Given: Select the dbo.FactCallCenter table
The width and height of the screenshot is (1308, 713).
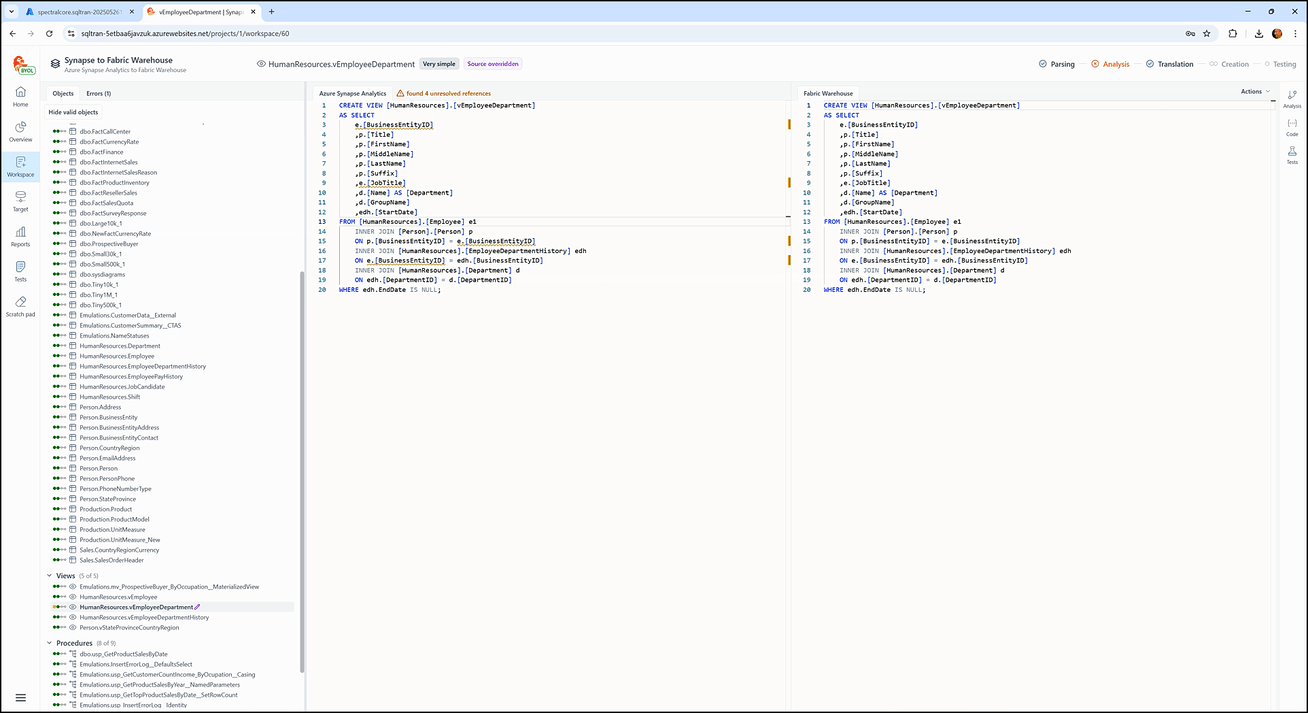Looking at the screenshot, I should pos(105,131).
